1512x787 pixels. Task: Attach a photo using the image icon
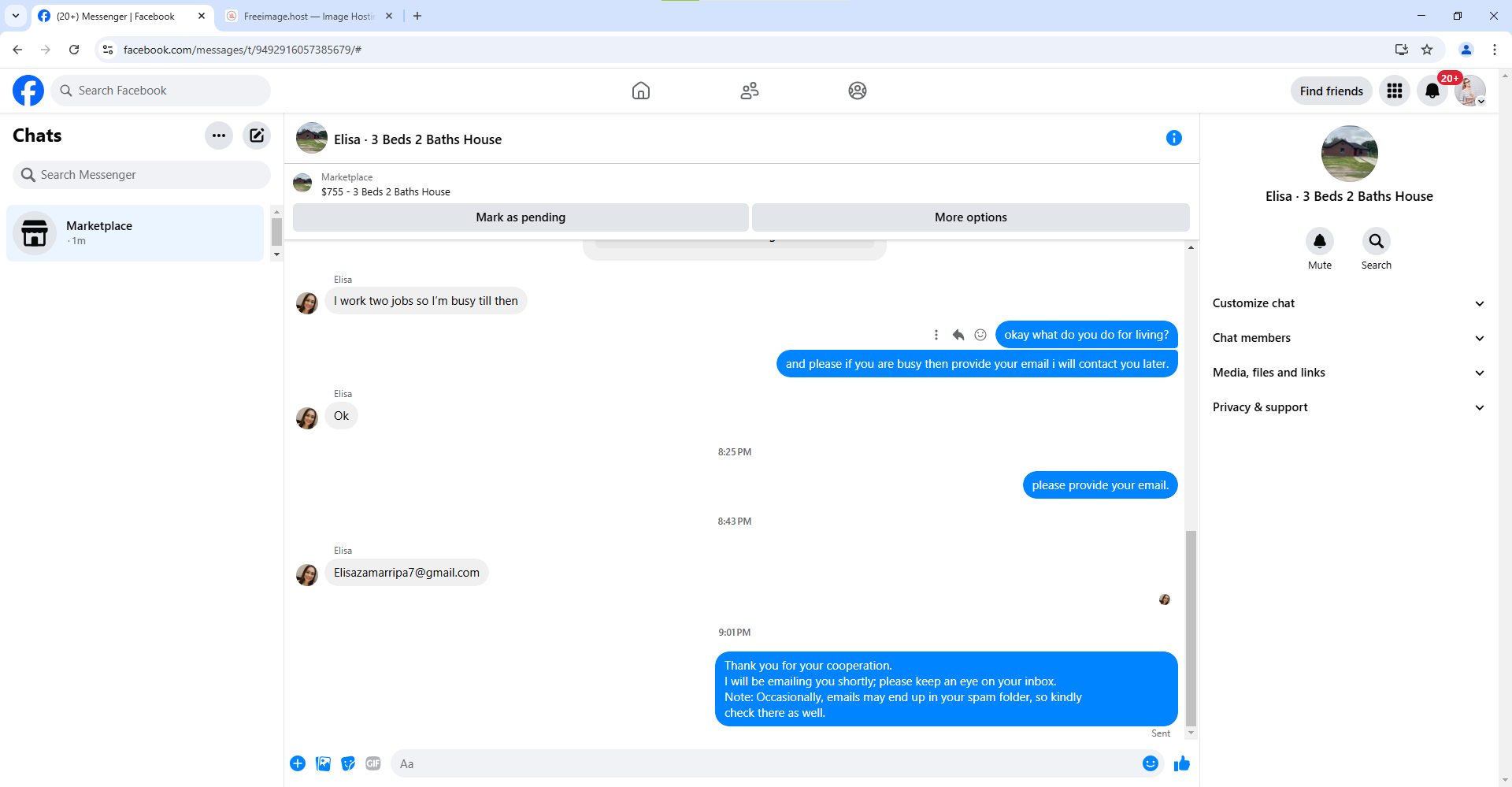click(323, 763)
